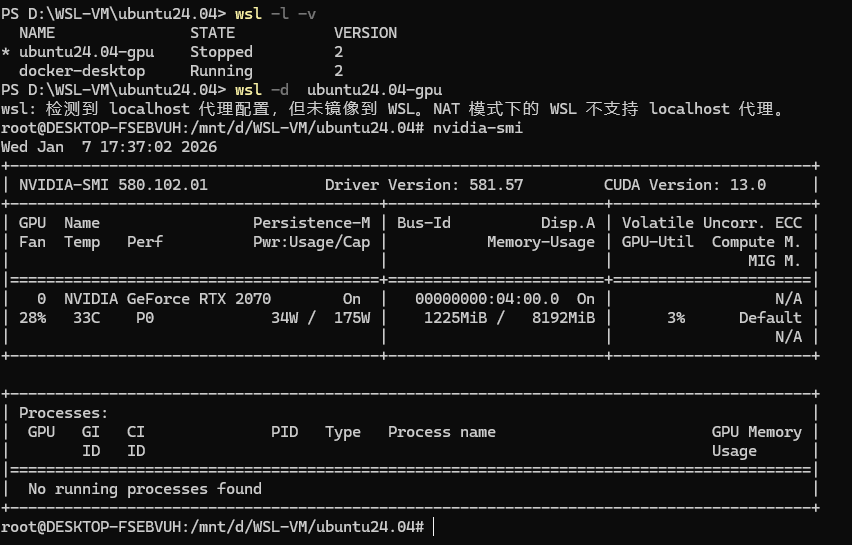852x545 pixels.
Task: Click the 1225MiB memory usage value
Action: 451,318
